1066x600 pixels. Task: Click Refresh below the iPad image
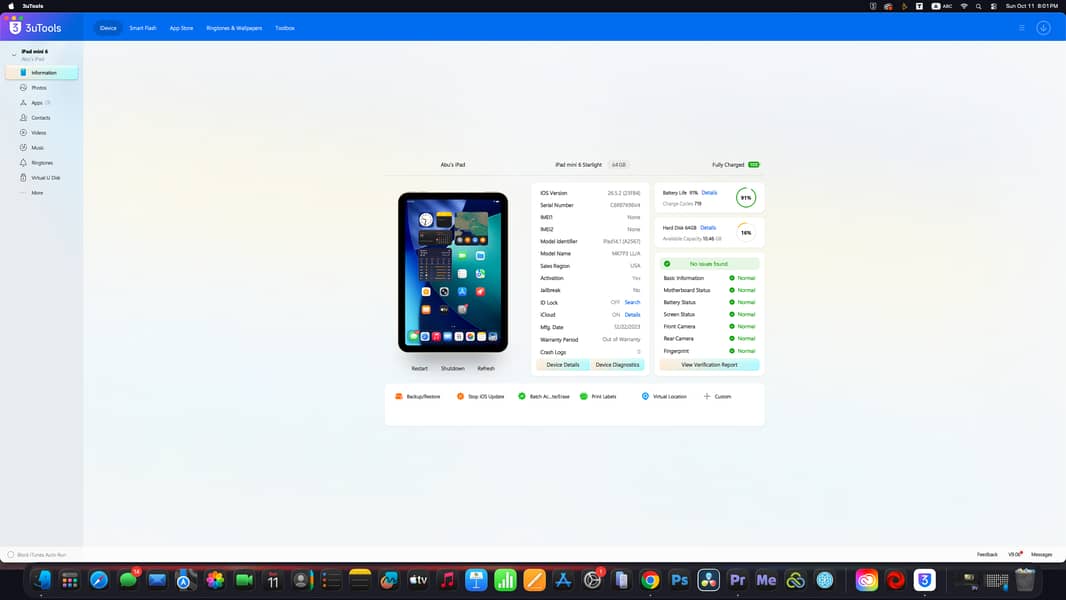[486, 368]
